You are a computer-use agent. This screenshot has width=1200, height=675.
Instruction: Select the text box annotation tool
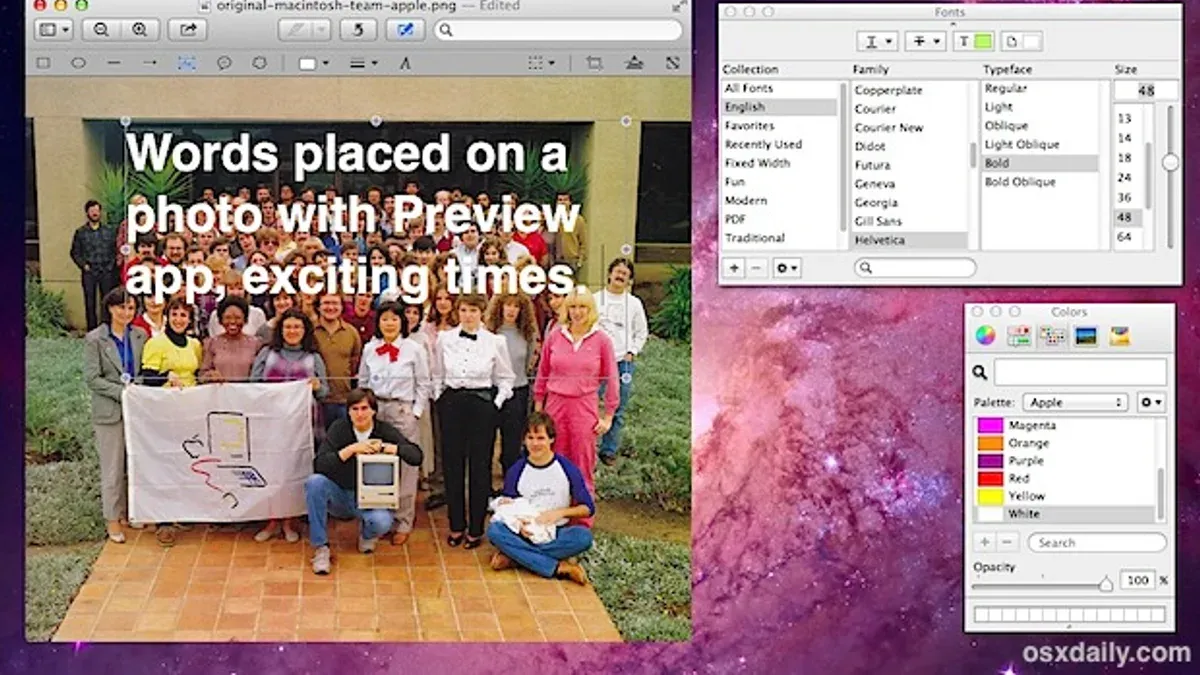187,63
